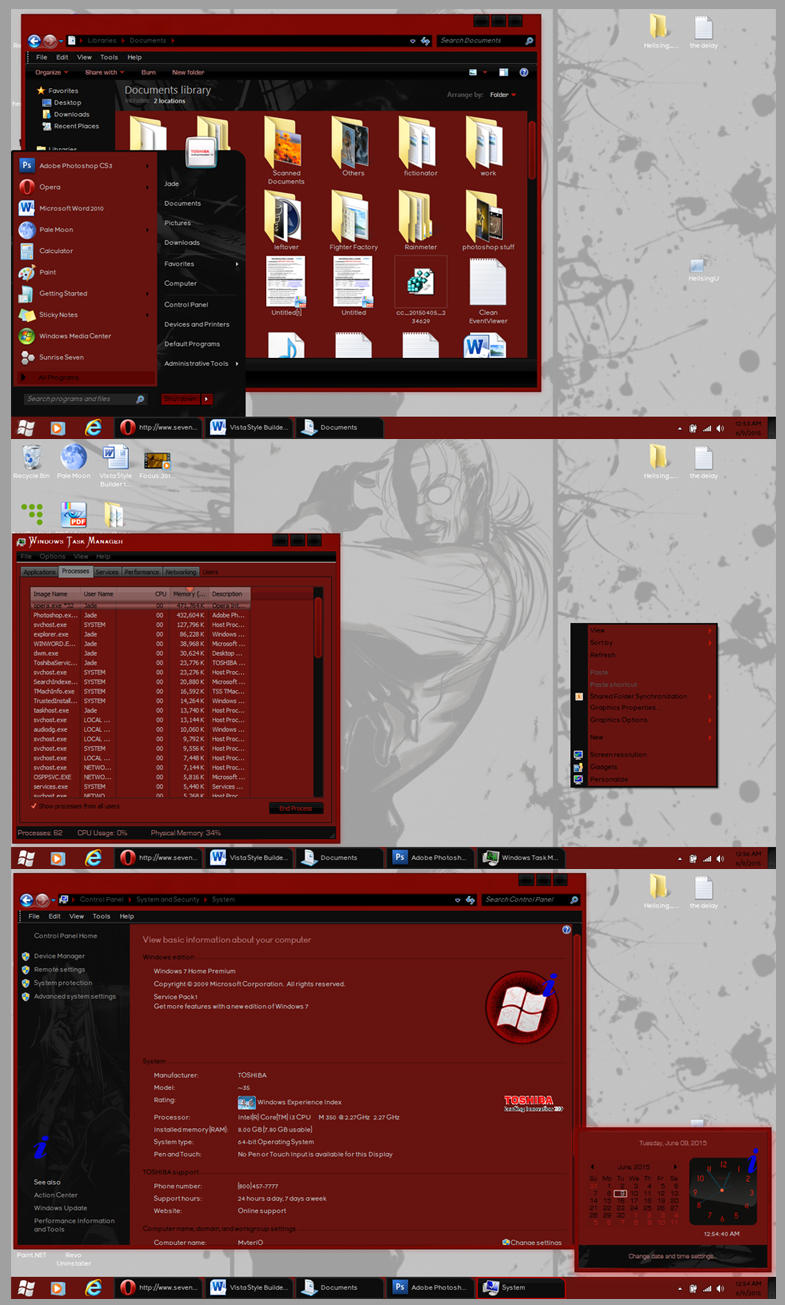Open Options menu in Task Manager
The height and width of the screenshot is (1305, 785).
52,556
